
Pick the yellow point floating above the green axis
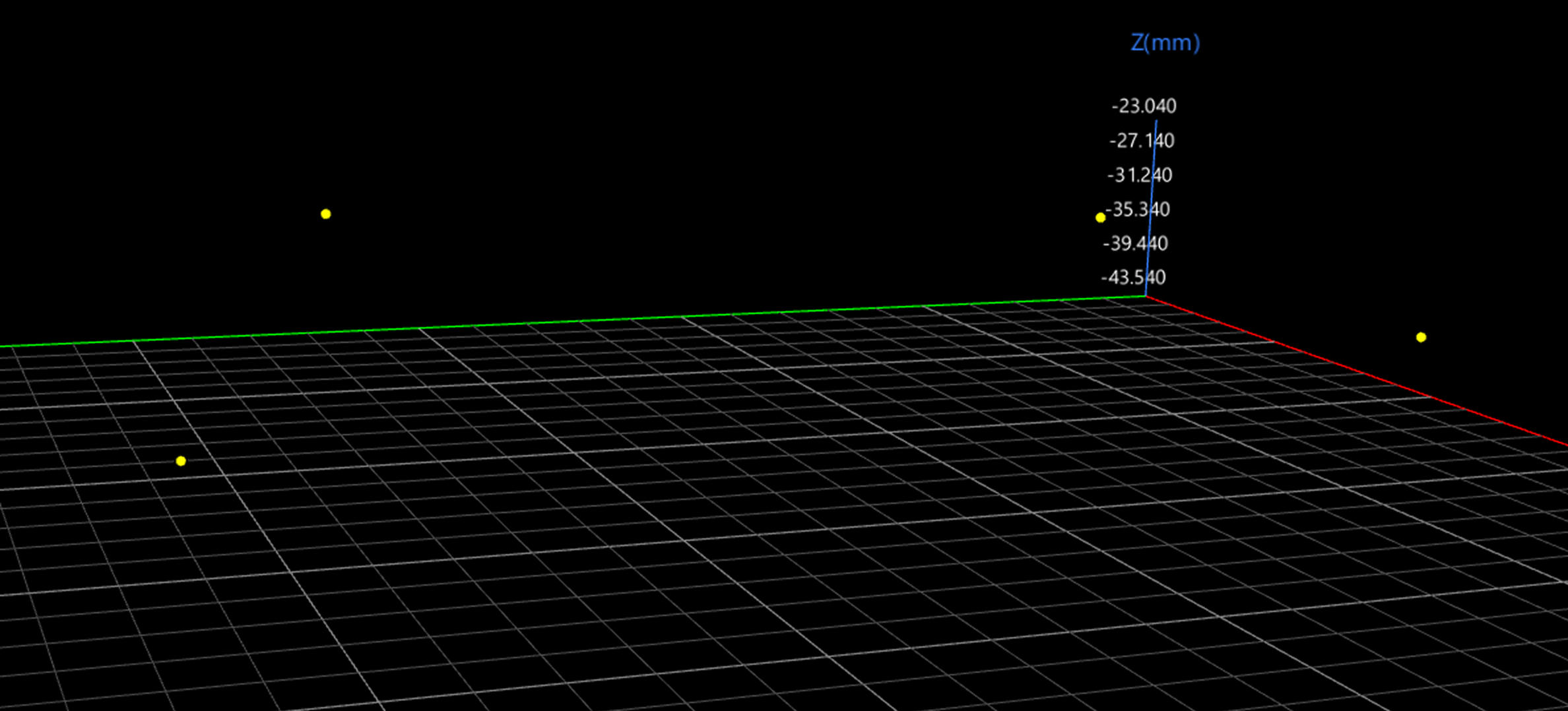325,214
